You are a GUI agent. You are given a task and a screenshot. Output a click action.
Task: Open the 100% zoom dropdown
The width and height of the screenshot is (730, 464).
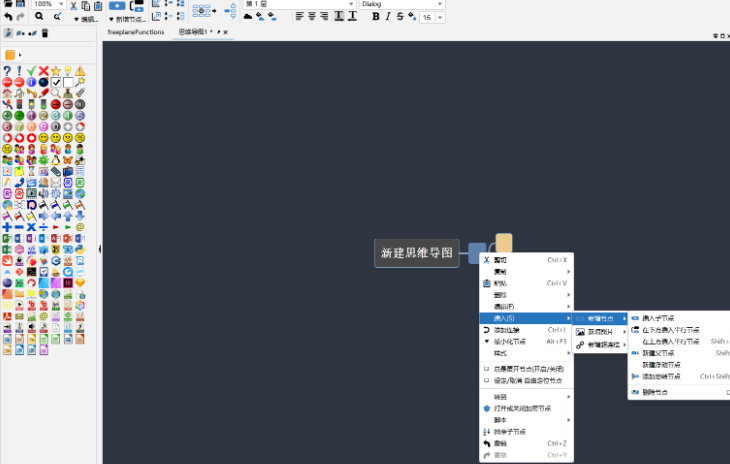48,4
